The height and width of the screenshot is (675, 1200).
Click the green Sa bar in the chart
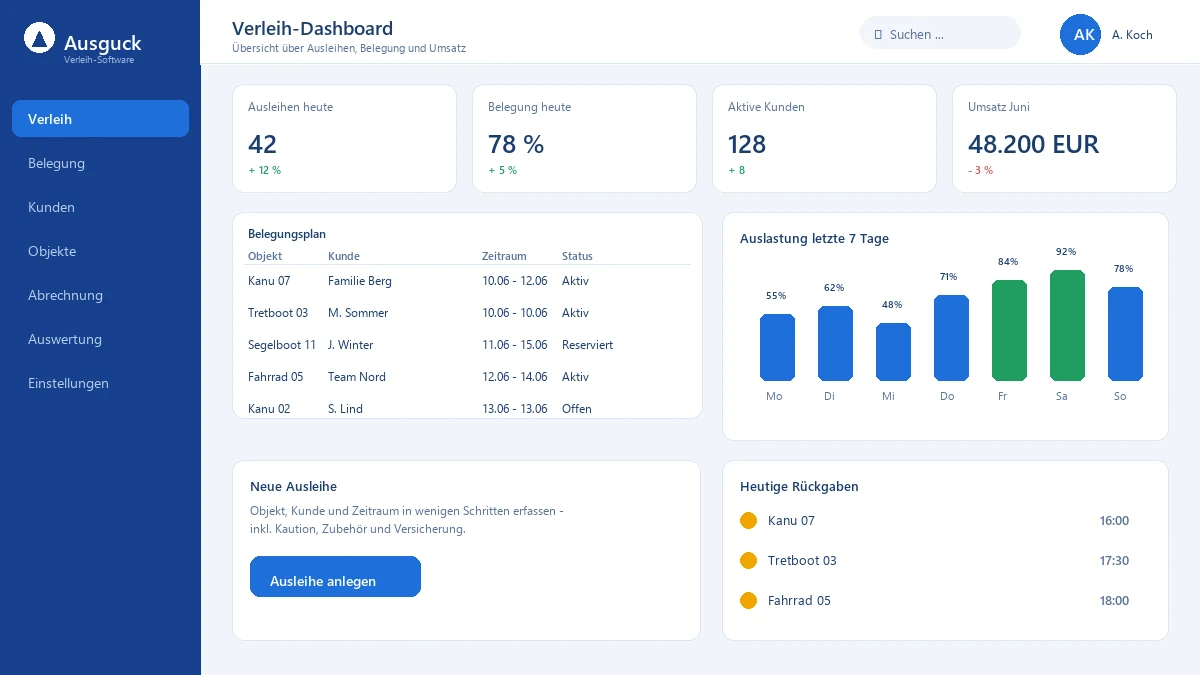pyautogui.click(x=1067, y=325)
